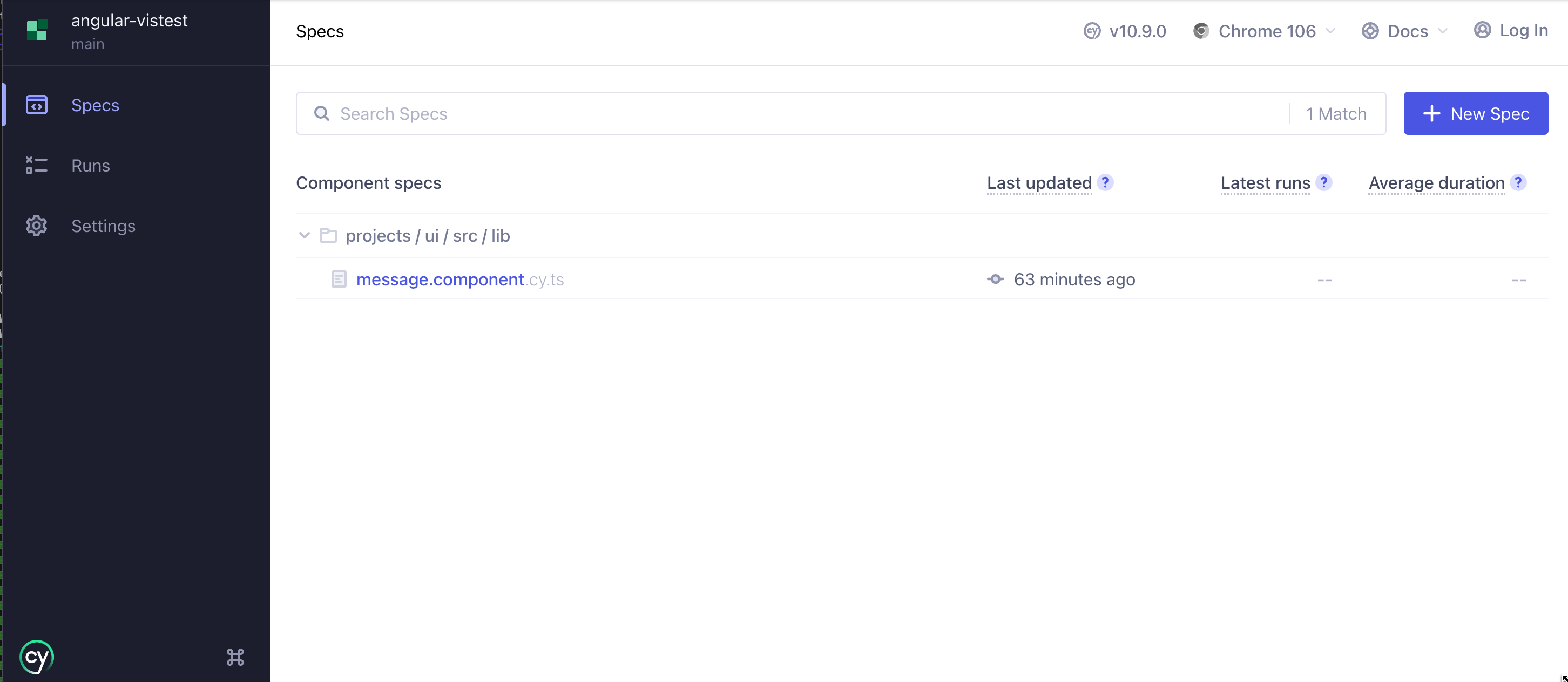Click the git commit icon beside 63 minutes ago

point(995,279)
